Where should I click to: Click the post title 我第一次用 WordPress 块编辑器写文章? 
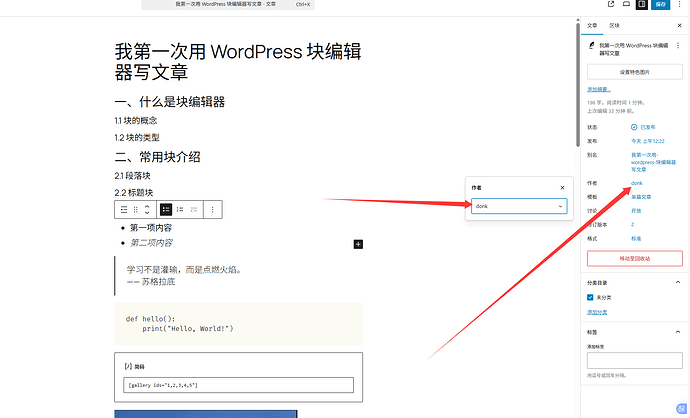pos(238,62)
